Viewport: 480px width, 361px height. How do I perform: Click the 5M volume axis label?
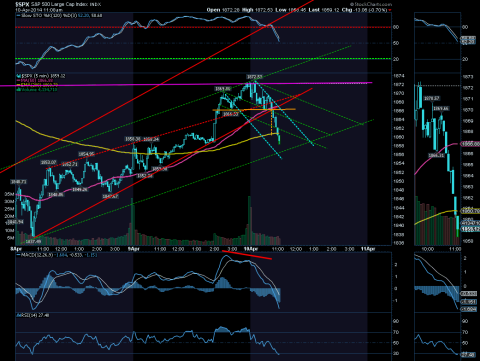pos(10,238)
